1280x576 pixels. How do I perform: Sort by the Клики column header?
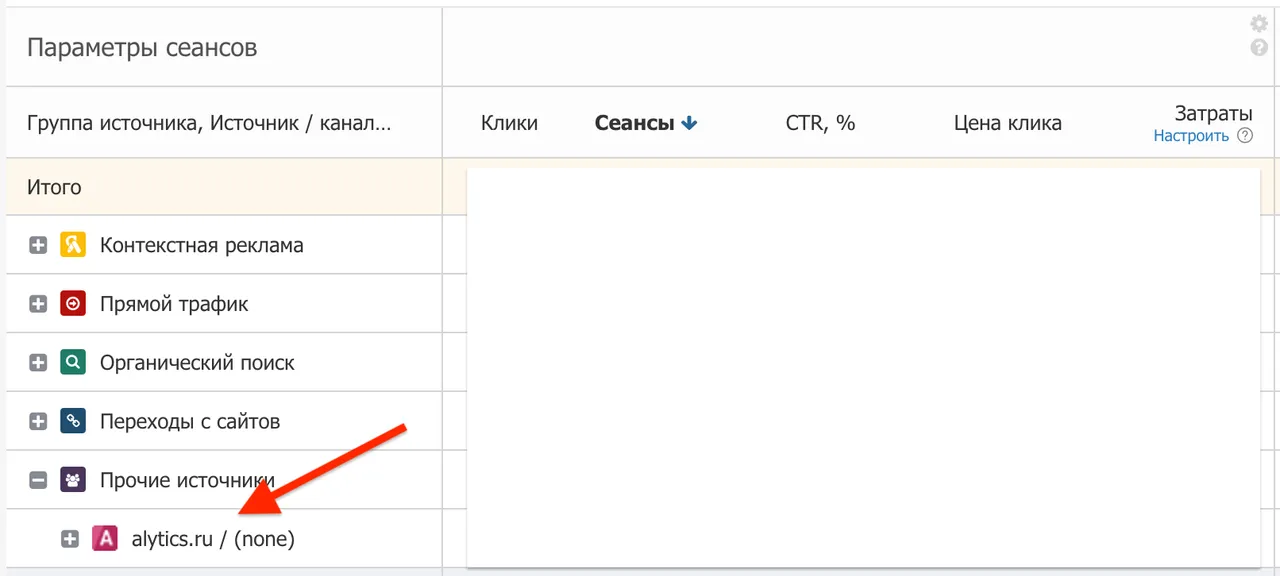509,123
